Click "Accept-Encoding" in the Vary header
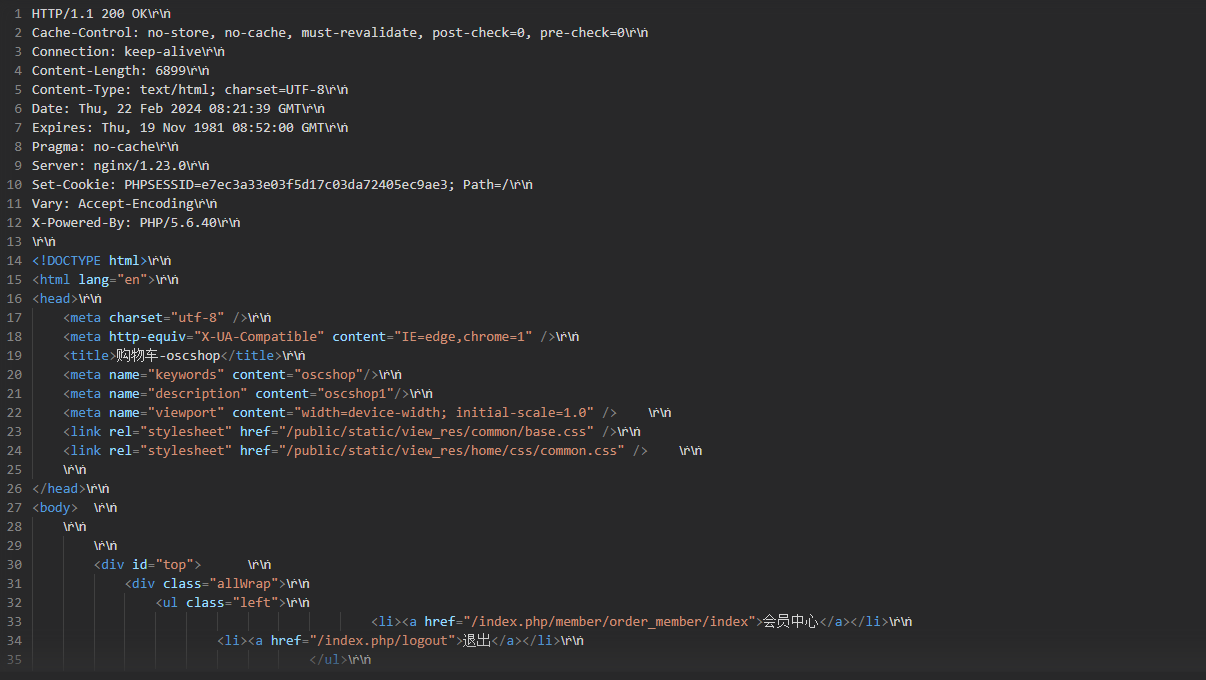This screenshot has width=1206, height=680. pyautogui.click(x=136, y=204)
